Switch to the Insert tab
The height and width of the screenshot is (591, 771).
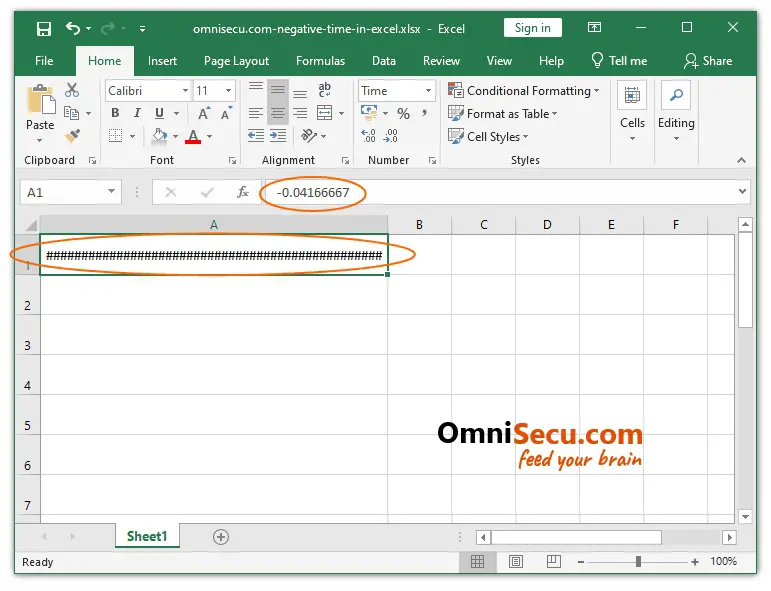[162, 60]
